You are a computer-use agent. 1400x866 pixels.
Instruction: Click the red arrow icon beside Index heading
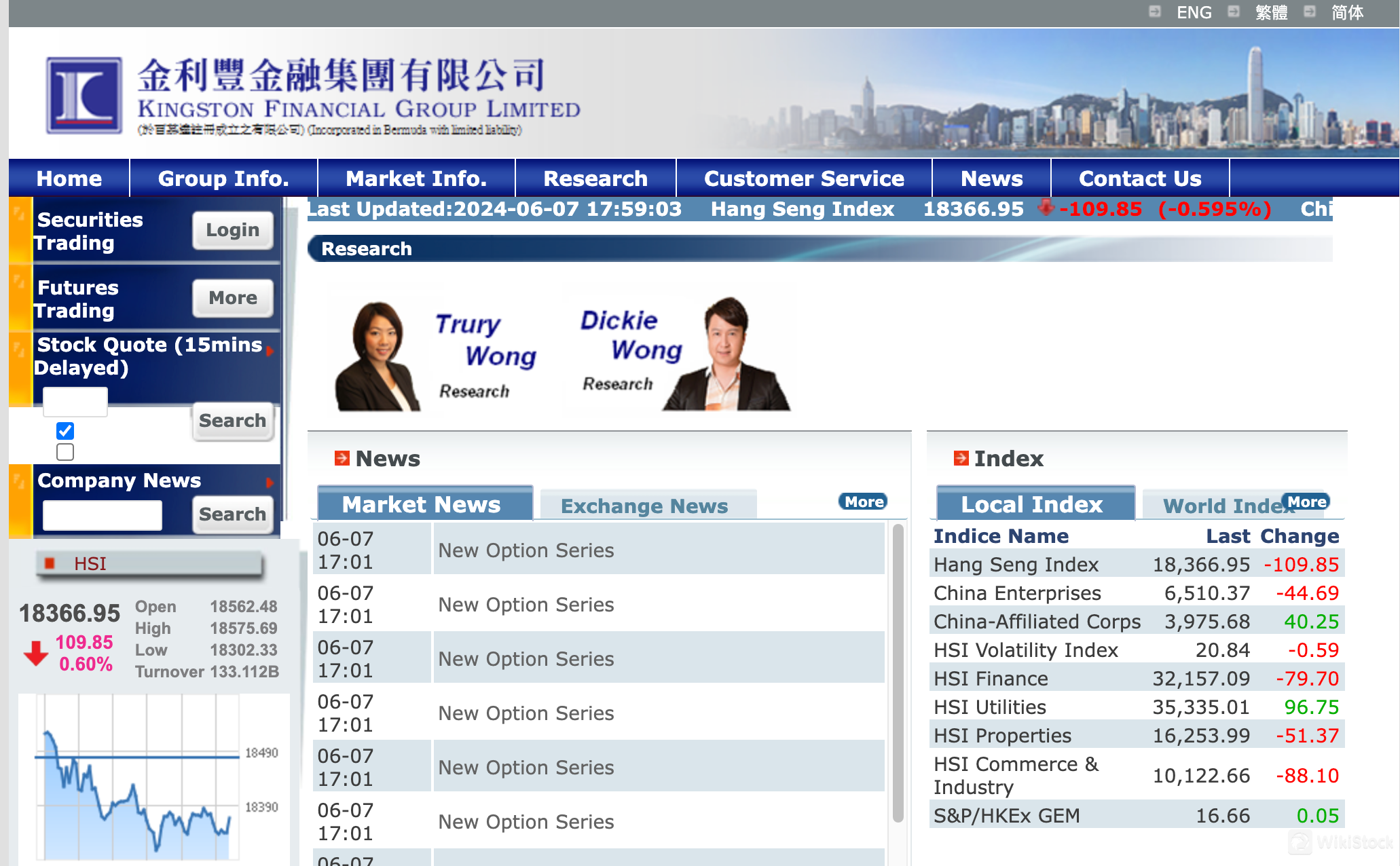tap(961, 458)
